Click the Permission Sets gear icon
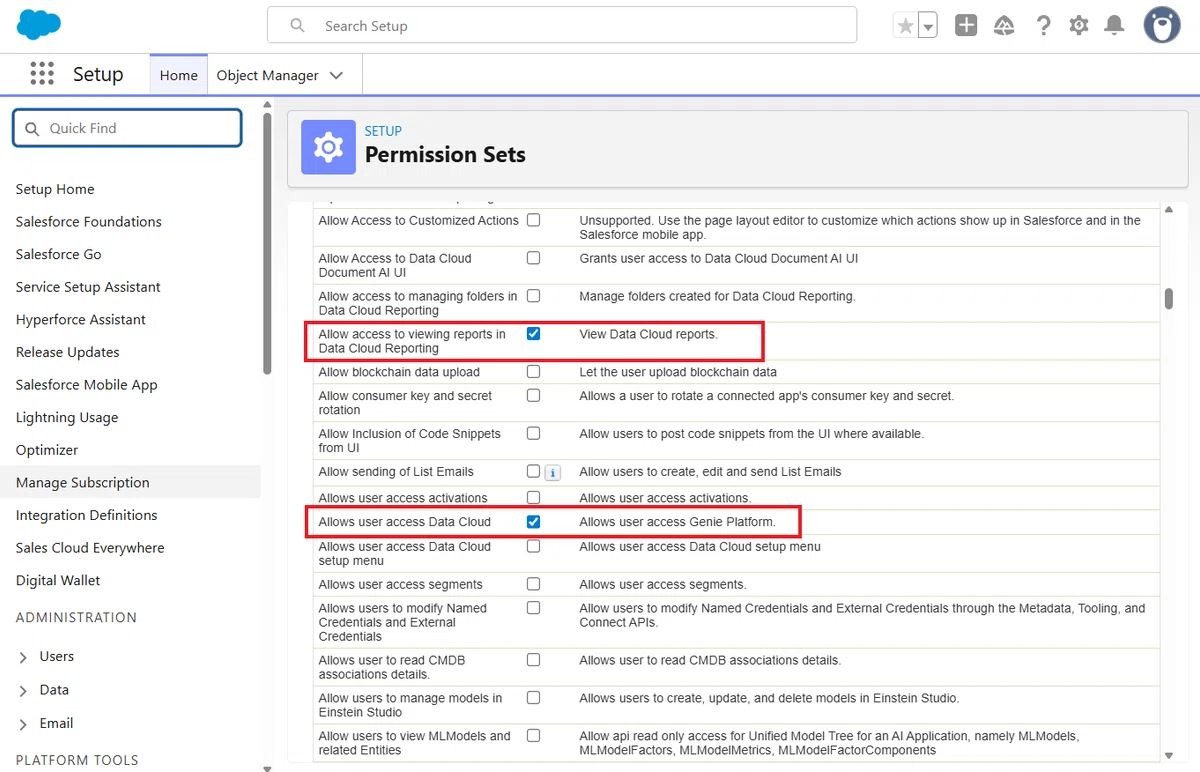1200x772 pixels. (x=328, y=147)
